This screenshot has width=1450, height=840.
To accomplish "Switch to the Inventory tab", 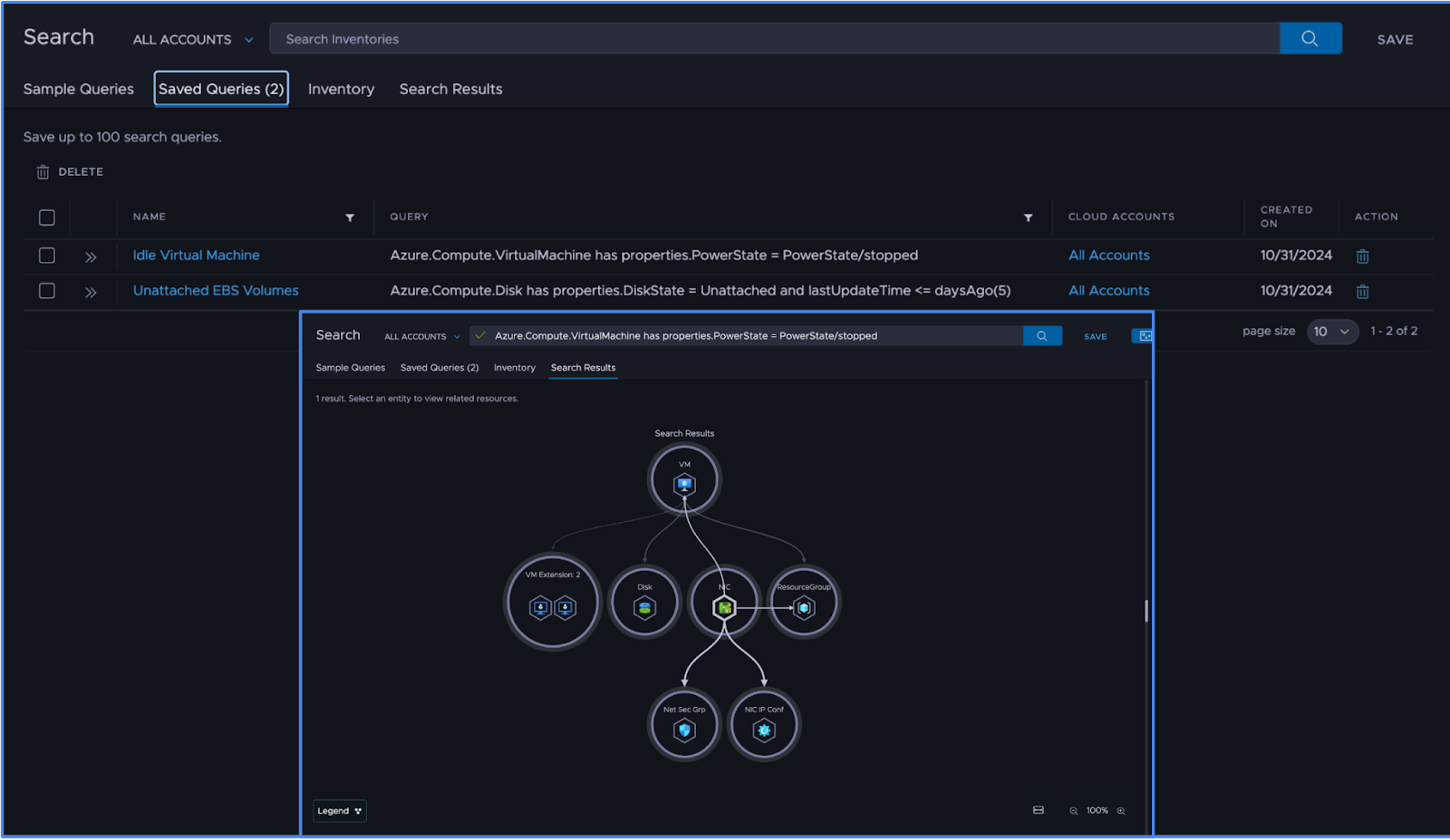I will coord(341,89).
